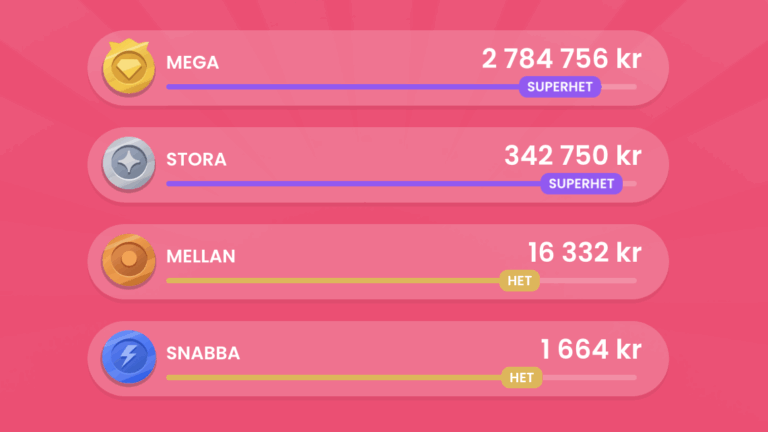Click the HET badge on MELLAN bar
Screen dimensions: 768x432
519,281
